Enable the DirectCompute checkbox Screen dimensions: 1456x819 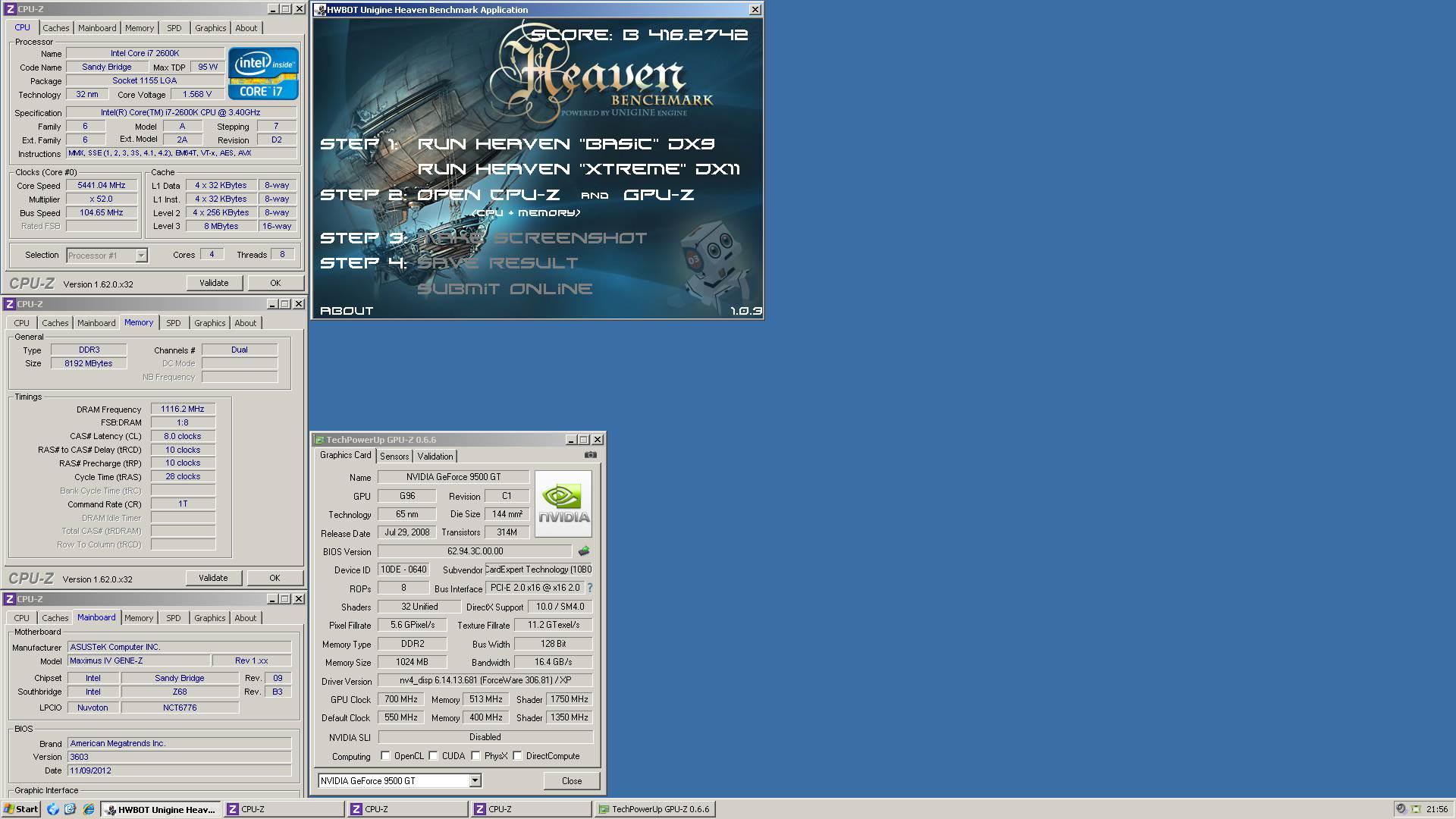[x=517, y=756]
